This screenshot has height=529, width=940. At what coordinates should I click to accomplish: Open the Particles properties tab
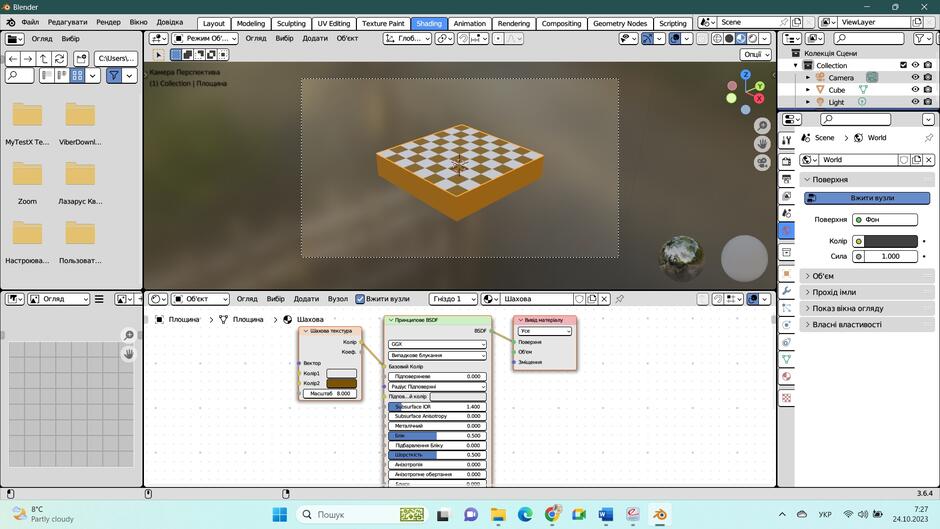point(787,308)
